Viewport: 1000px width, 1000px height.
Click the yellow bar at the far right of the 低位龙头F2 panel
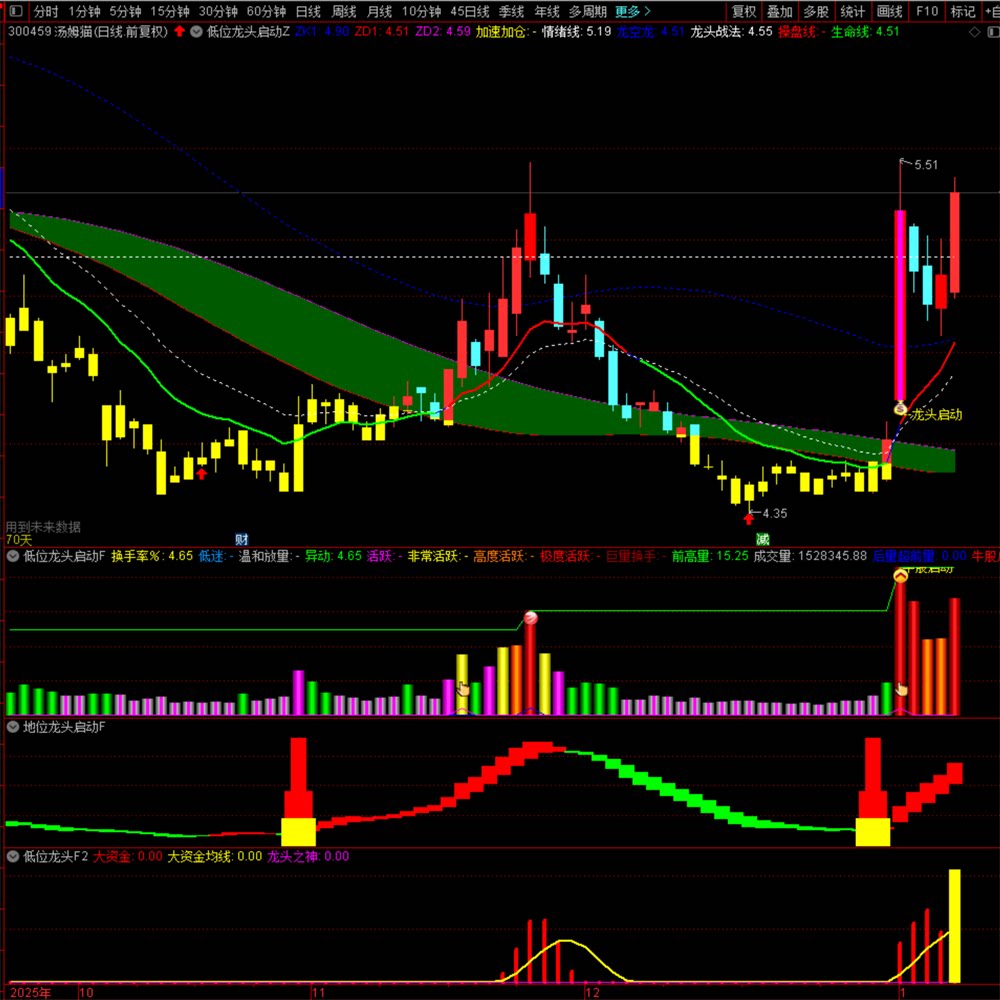(954, 925)
